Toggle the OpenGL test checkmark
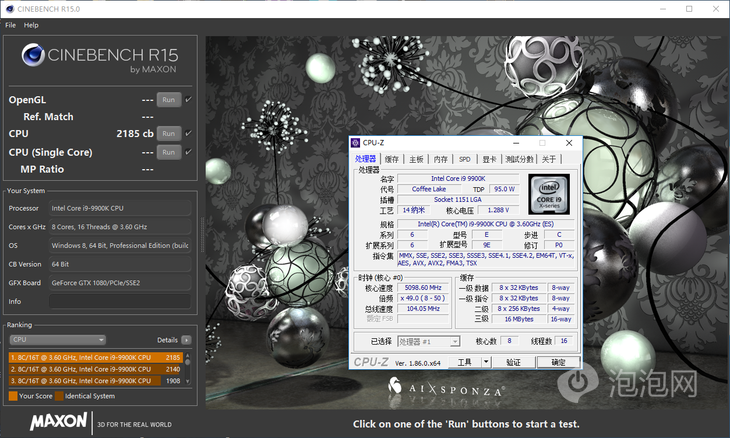 pos(189,100)
